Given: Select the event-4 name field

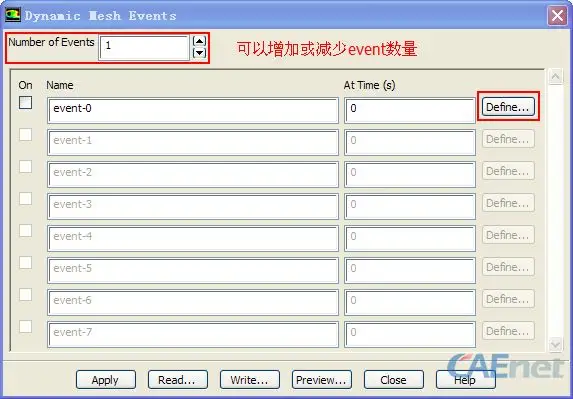Looking at the screenshot, I should pyautogui.click(x=193, y=238).
